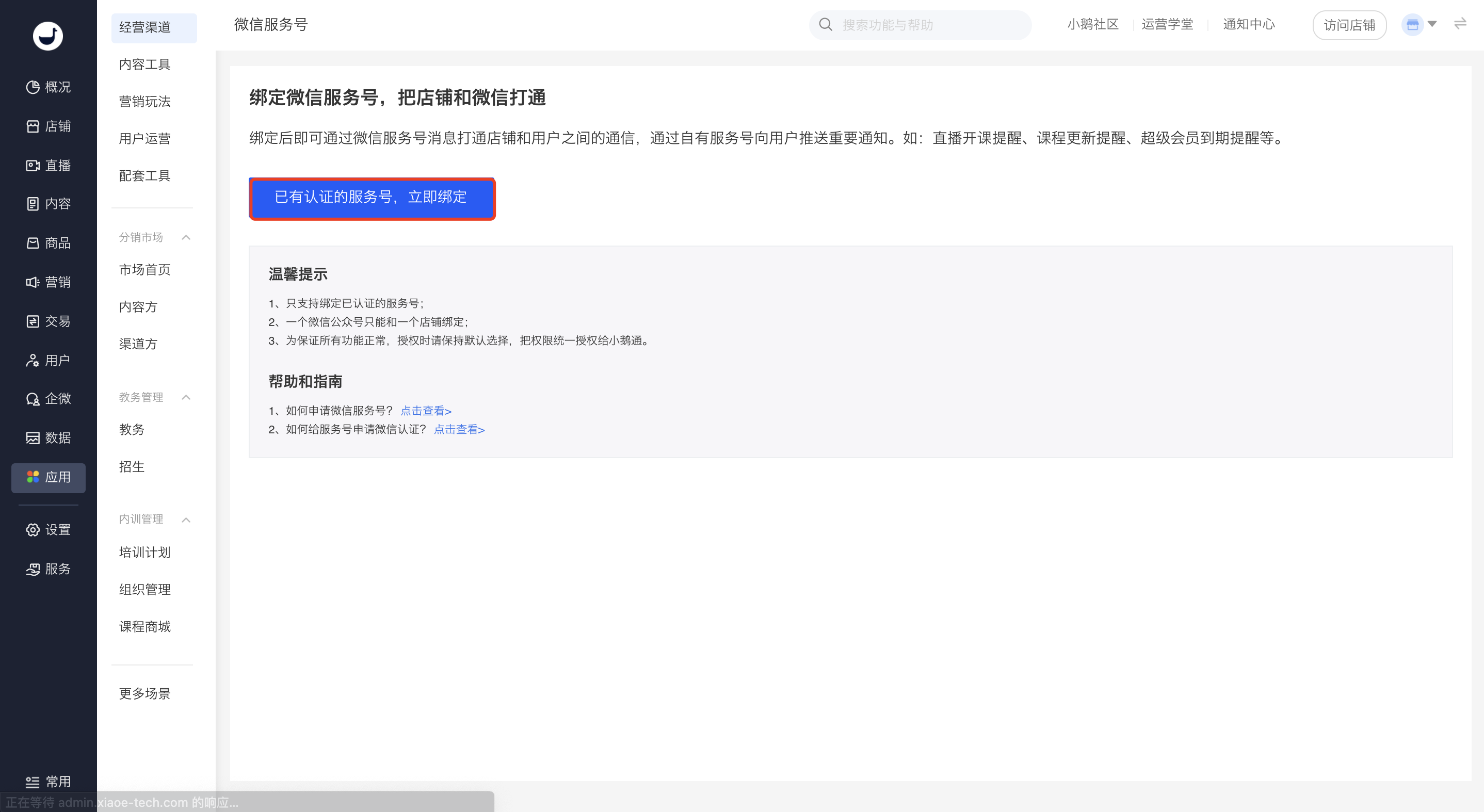Click the 概况 overview icon in sidebar

click(x=33, y=87)
